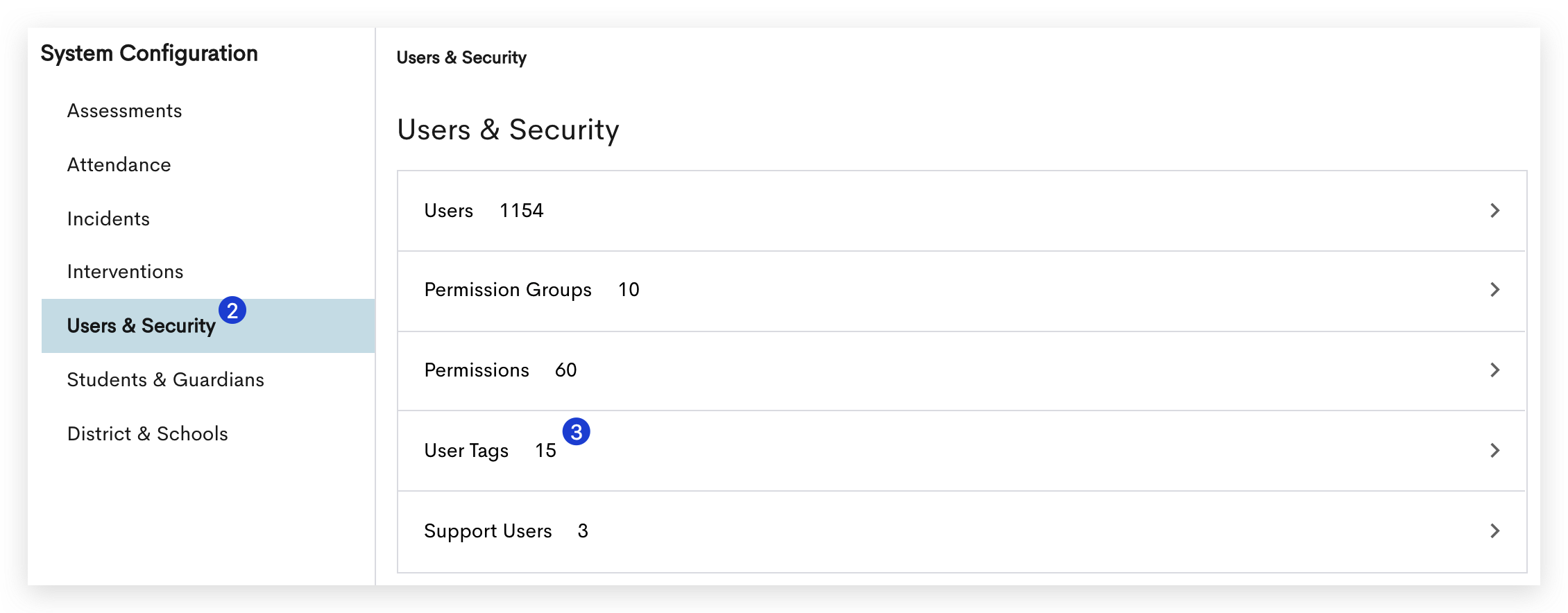Select Users & Security sidebar item

tap(208, 326)
